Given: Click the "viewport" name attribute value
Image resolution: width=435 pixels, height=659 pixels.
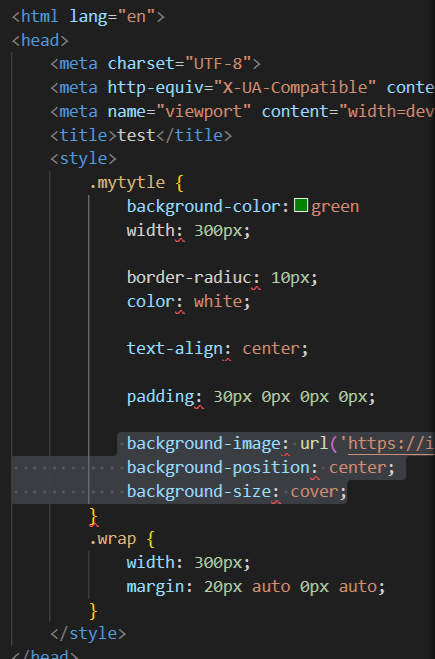Looking at the screenshot, I should (x=203, y=112).
